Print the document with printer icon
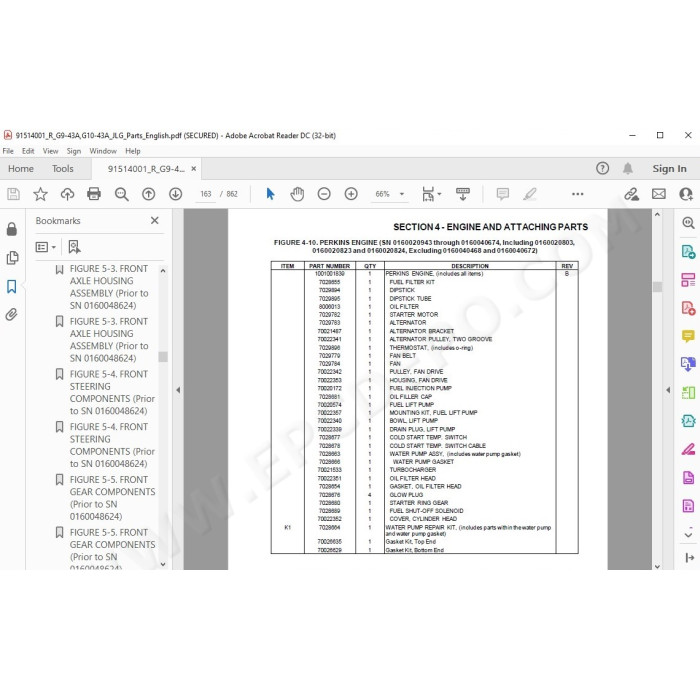 click(x=94, y=194)
